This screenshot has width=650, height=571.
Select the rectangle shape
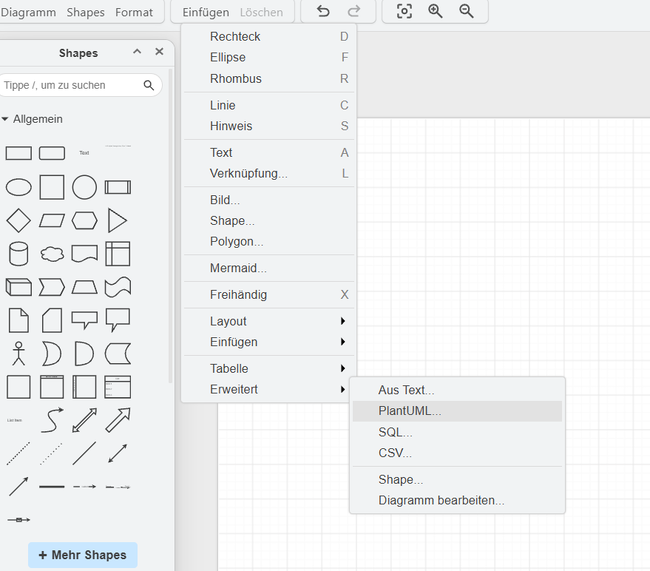[19, 153]
